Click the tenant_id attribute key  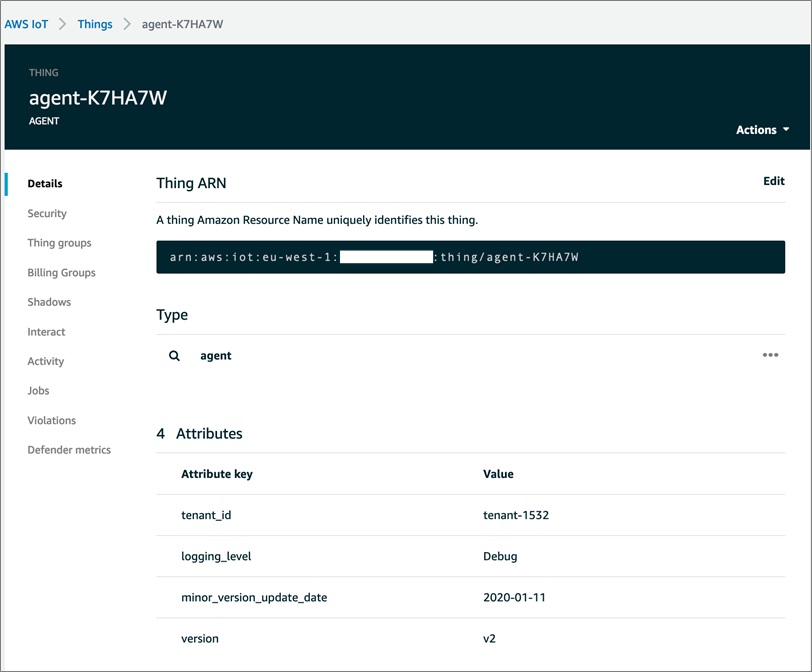(206, 515)
